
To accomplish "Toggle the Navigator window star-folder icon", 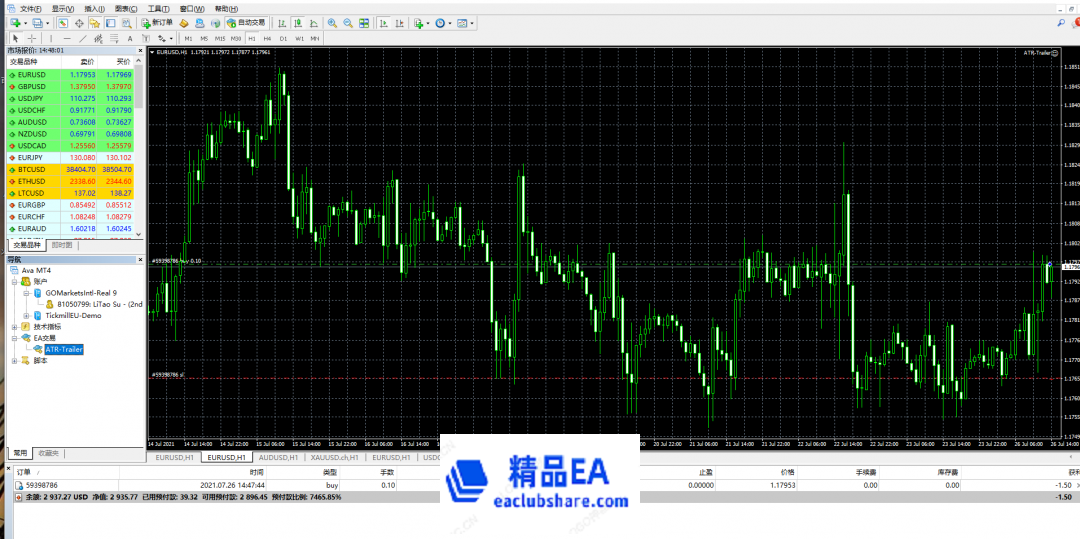I will (x=95, y=23).
